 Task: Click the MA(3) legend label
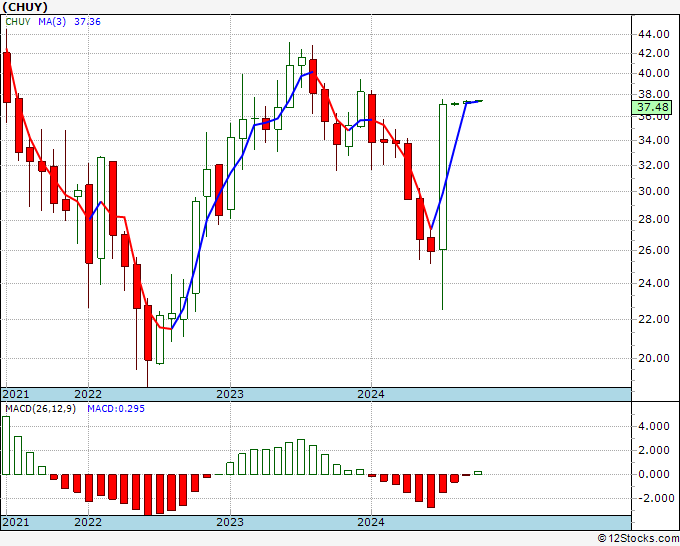coord(52,22)
